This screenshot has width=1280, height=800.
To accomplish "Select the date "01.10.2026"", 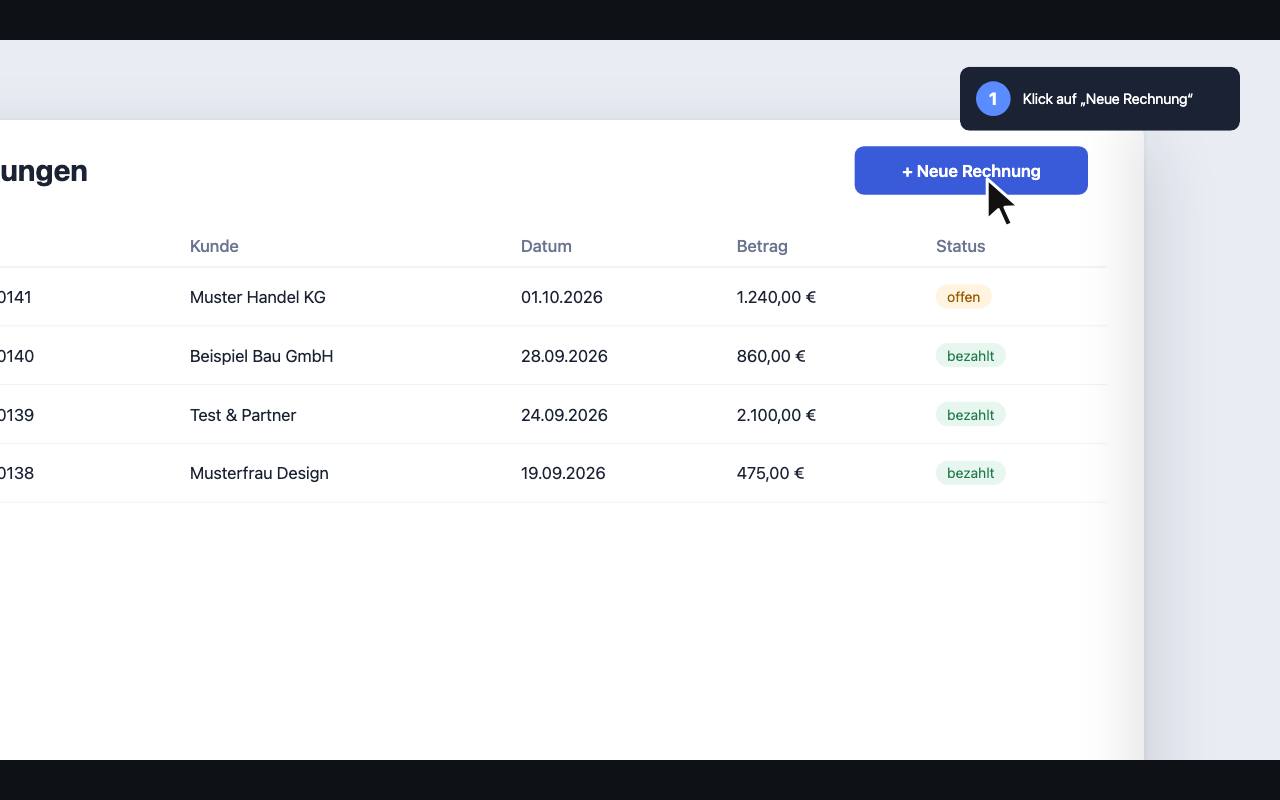I will pyautogui.click(x=562, y=297).
